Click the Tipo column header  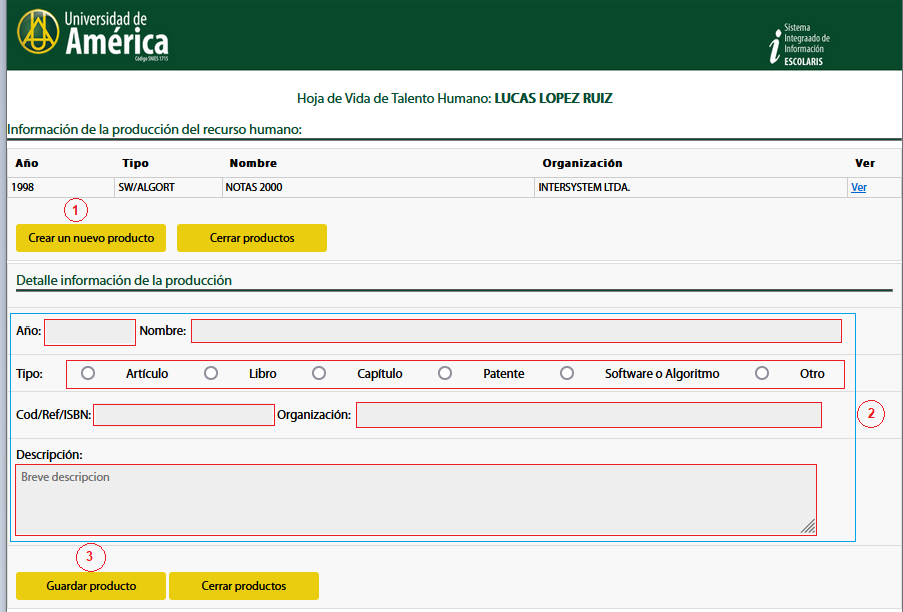[x=135, y=163]
